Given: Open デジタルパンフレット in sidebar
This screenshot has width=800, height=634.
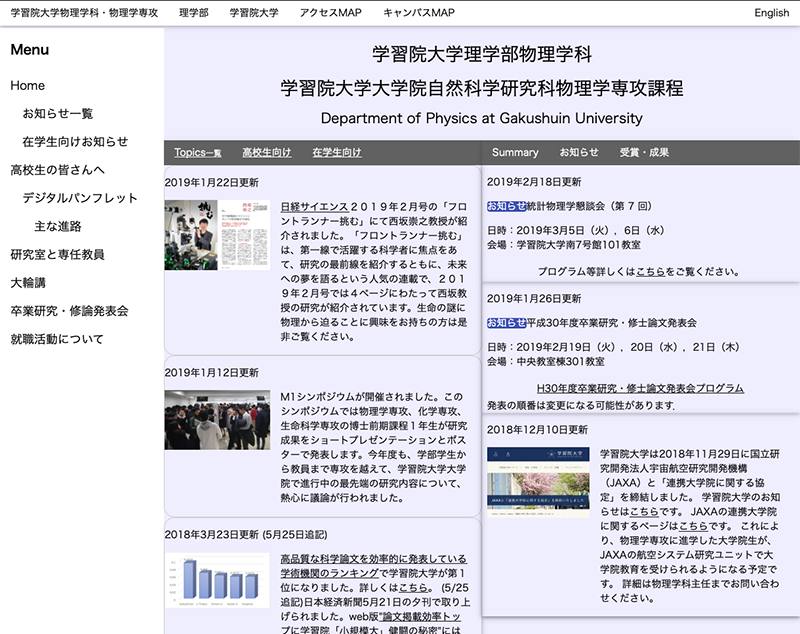Looking at the screenshot, I should (x=80, y=197).
